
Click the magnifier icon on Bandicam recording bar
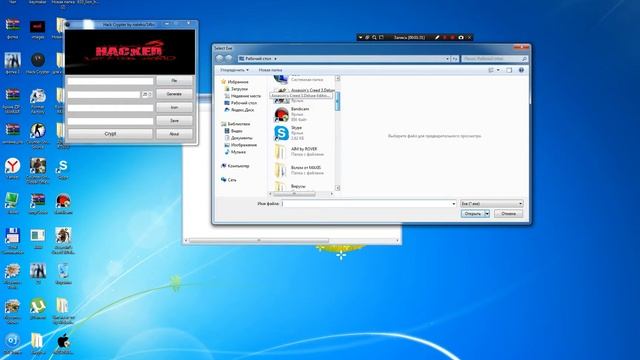(x=374, y=37)
